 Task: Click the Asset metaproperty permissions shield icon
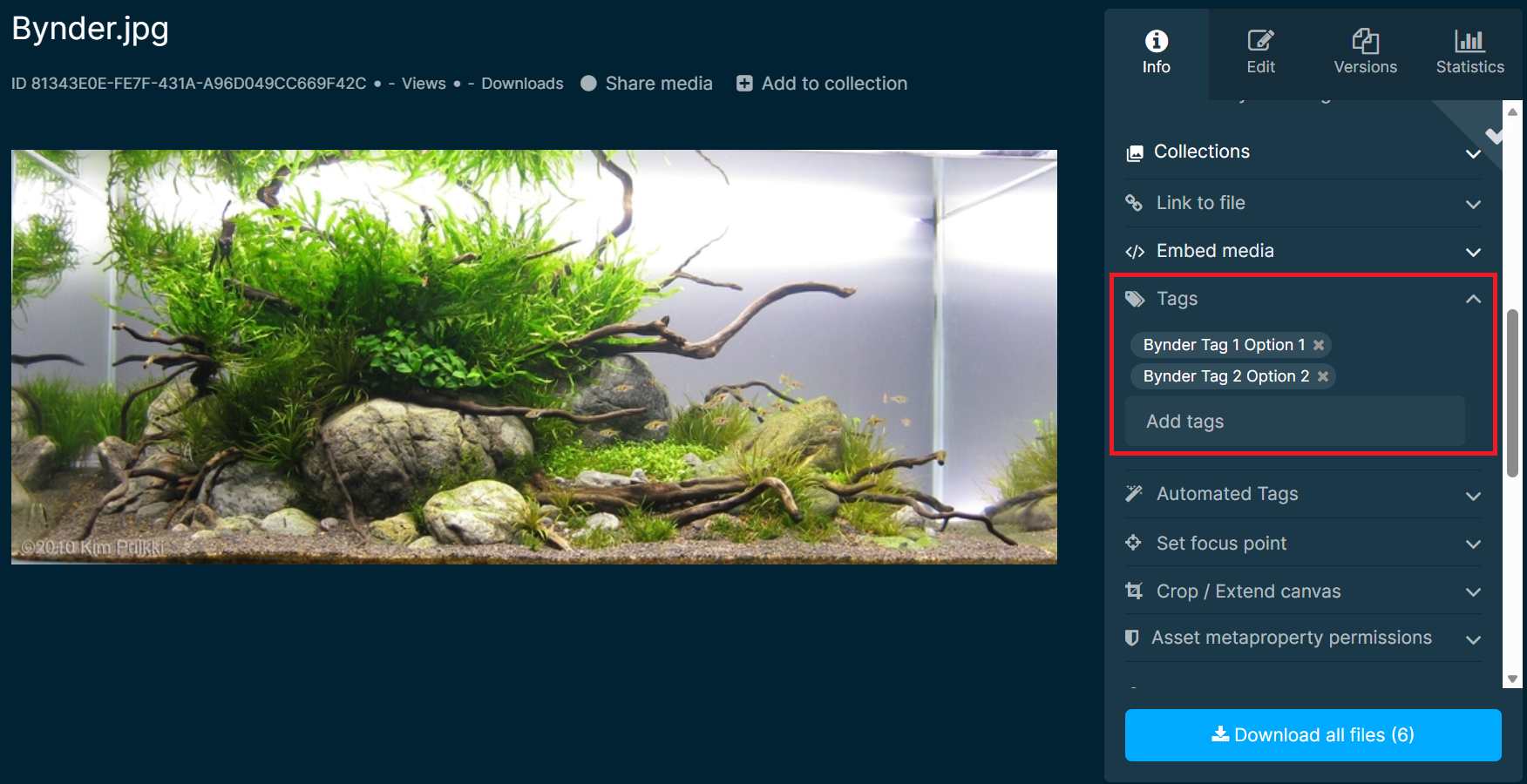coord(1132,638)
